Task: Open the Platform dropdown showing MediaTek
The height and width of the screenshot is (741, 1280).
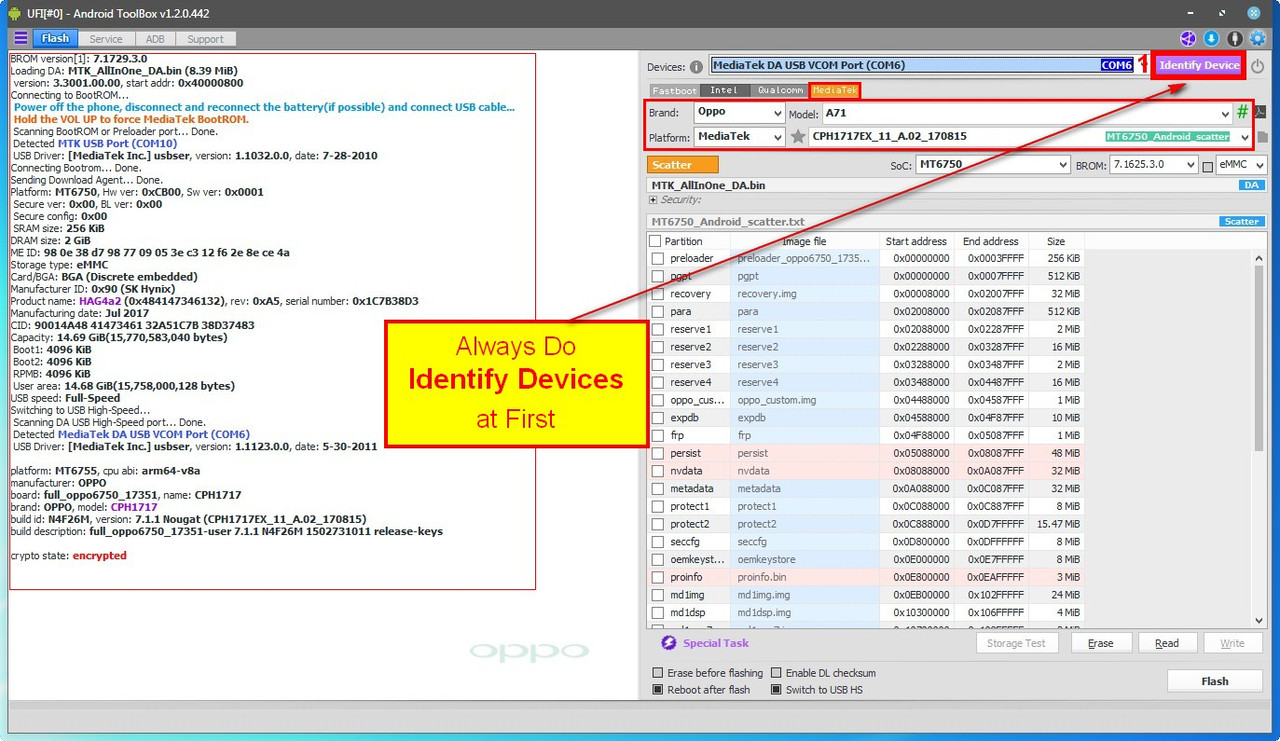Action: (739, 137)
